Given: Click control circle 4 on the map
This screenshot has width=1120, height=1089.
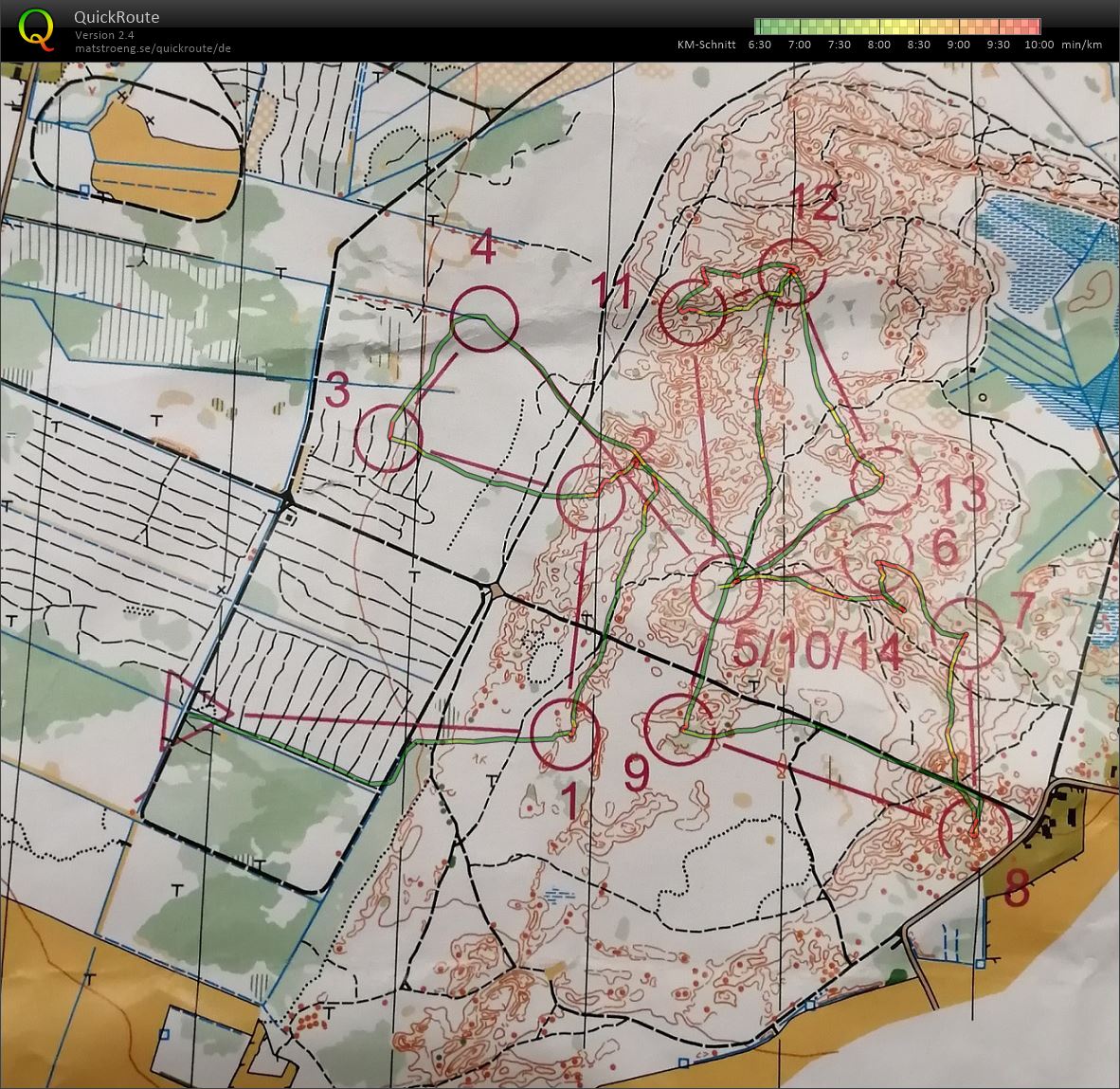Looking at the screenshot, I should tap(484, 319).
